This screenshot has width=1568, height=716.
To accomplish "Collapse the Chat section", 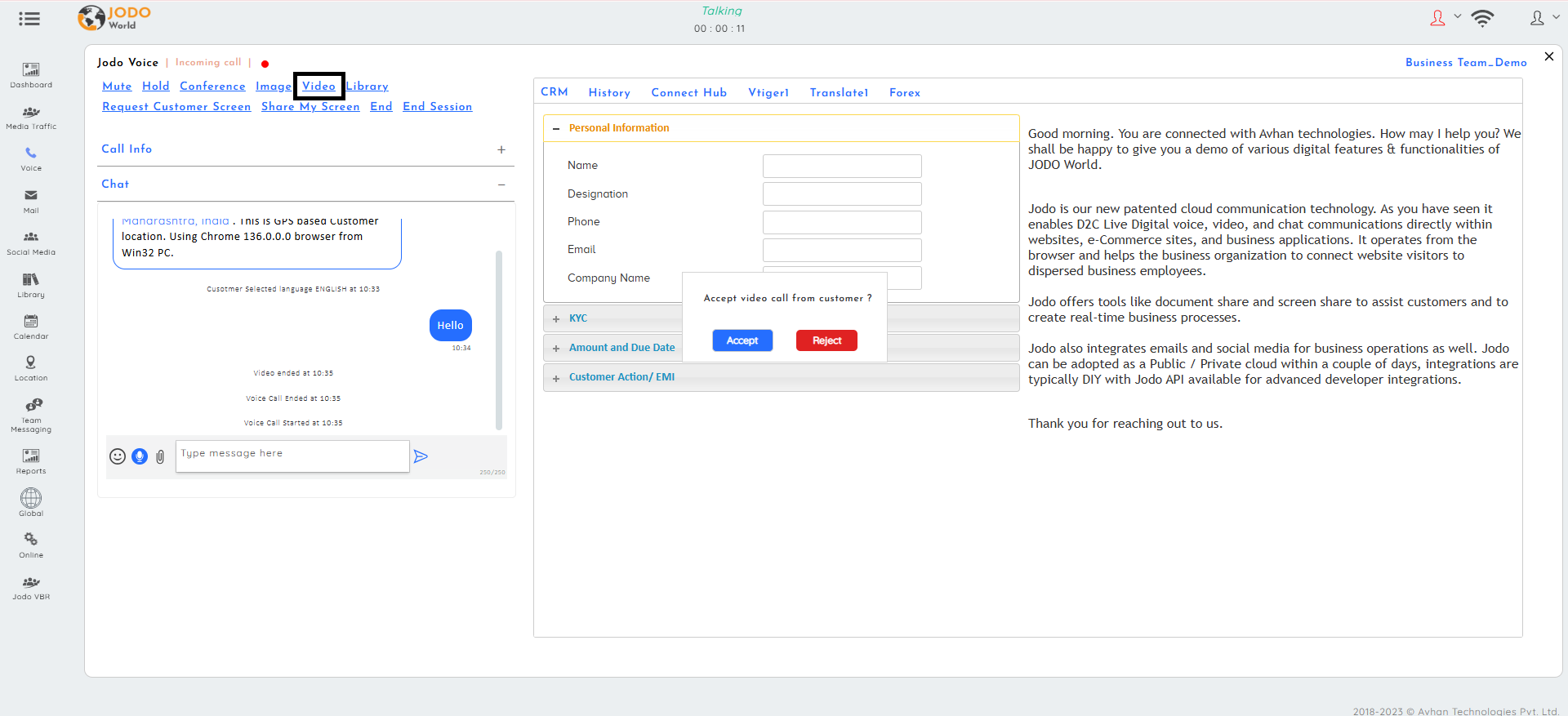I will [x=501, y=185].
